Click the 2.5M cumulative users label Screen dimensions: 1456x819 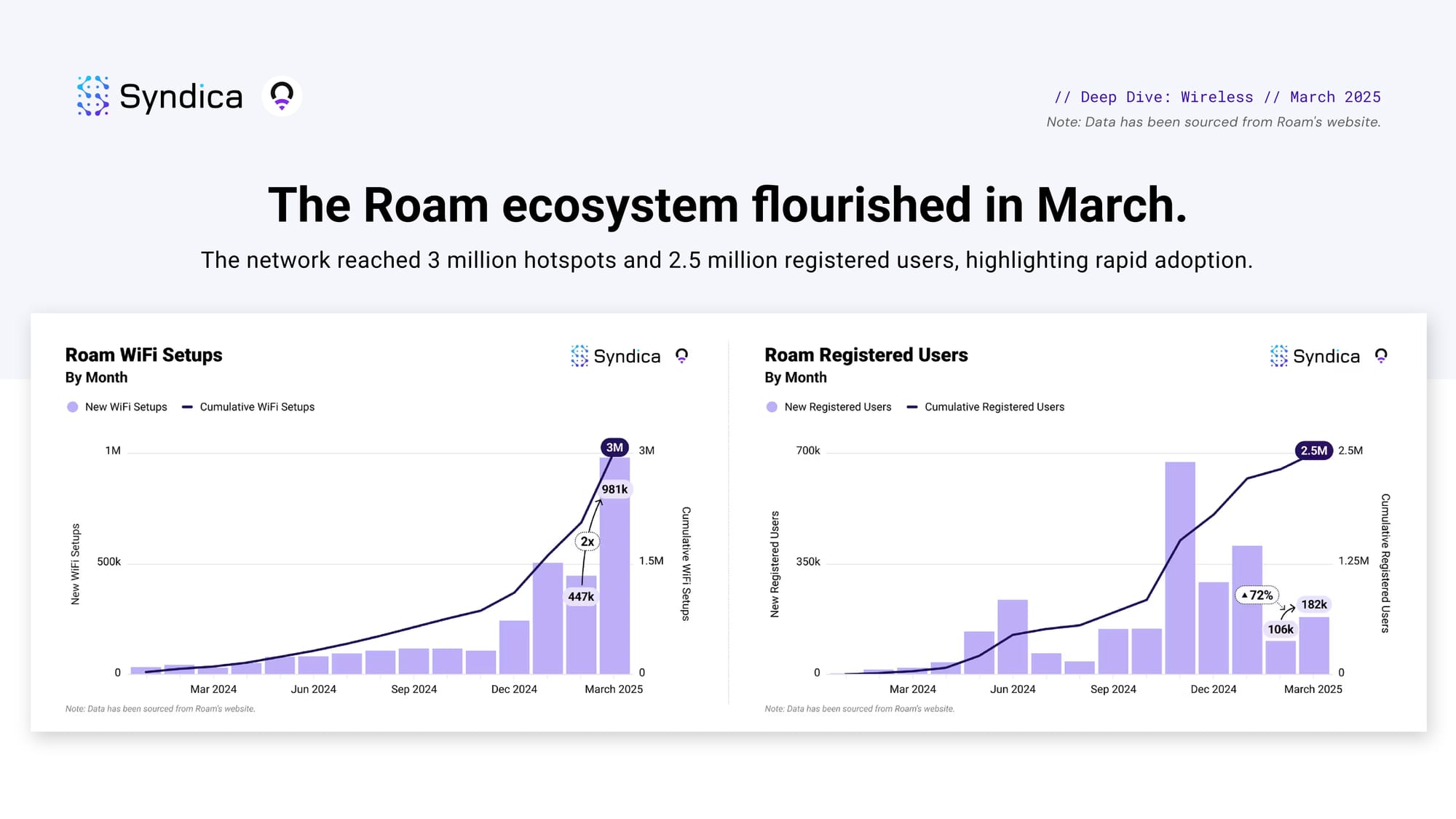[x=1313, y=451]
